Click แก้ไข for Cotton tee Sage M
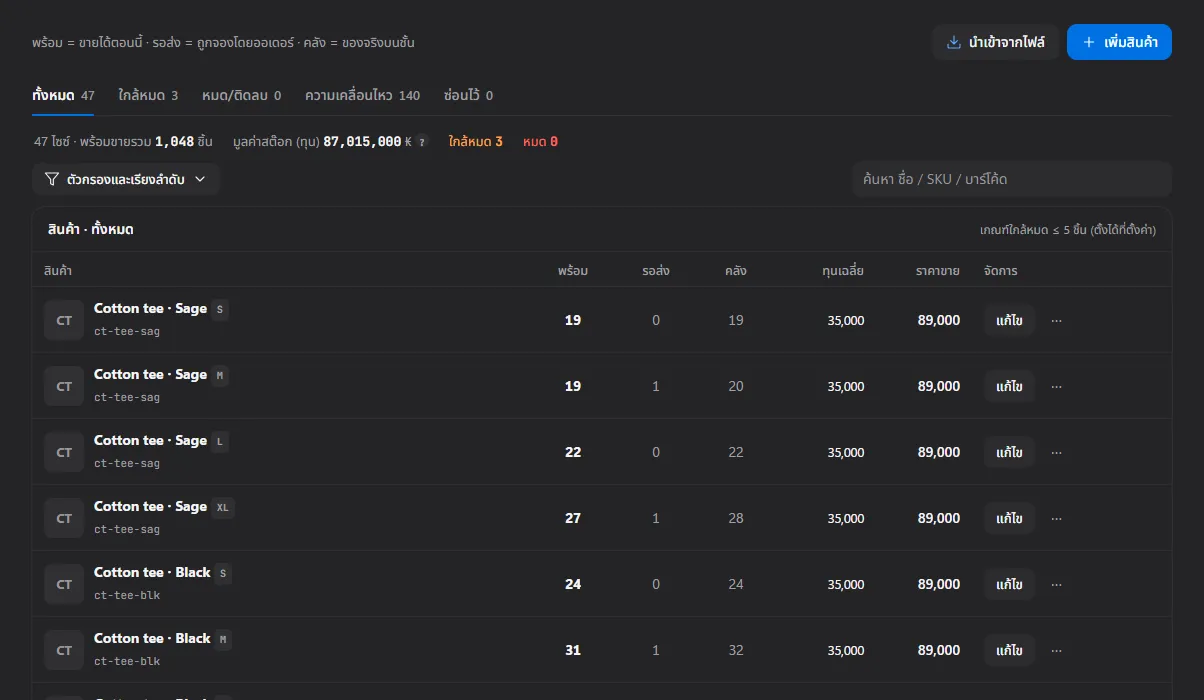 point(1009,387)
